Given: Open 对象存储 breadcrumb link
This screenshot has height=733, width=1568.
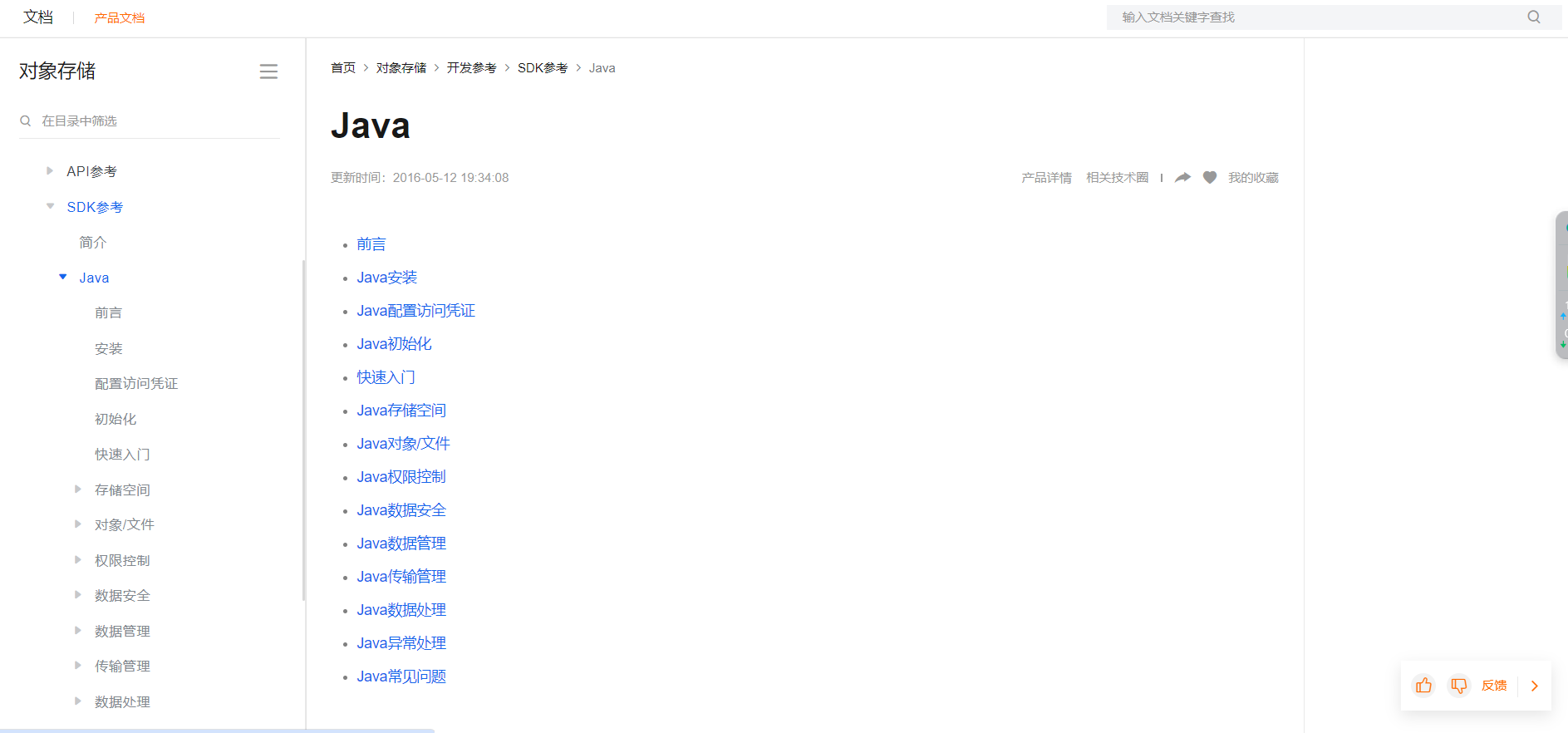Looking at the screenshot, I should click(x=401, y=67).
